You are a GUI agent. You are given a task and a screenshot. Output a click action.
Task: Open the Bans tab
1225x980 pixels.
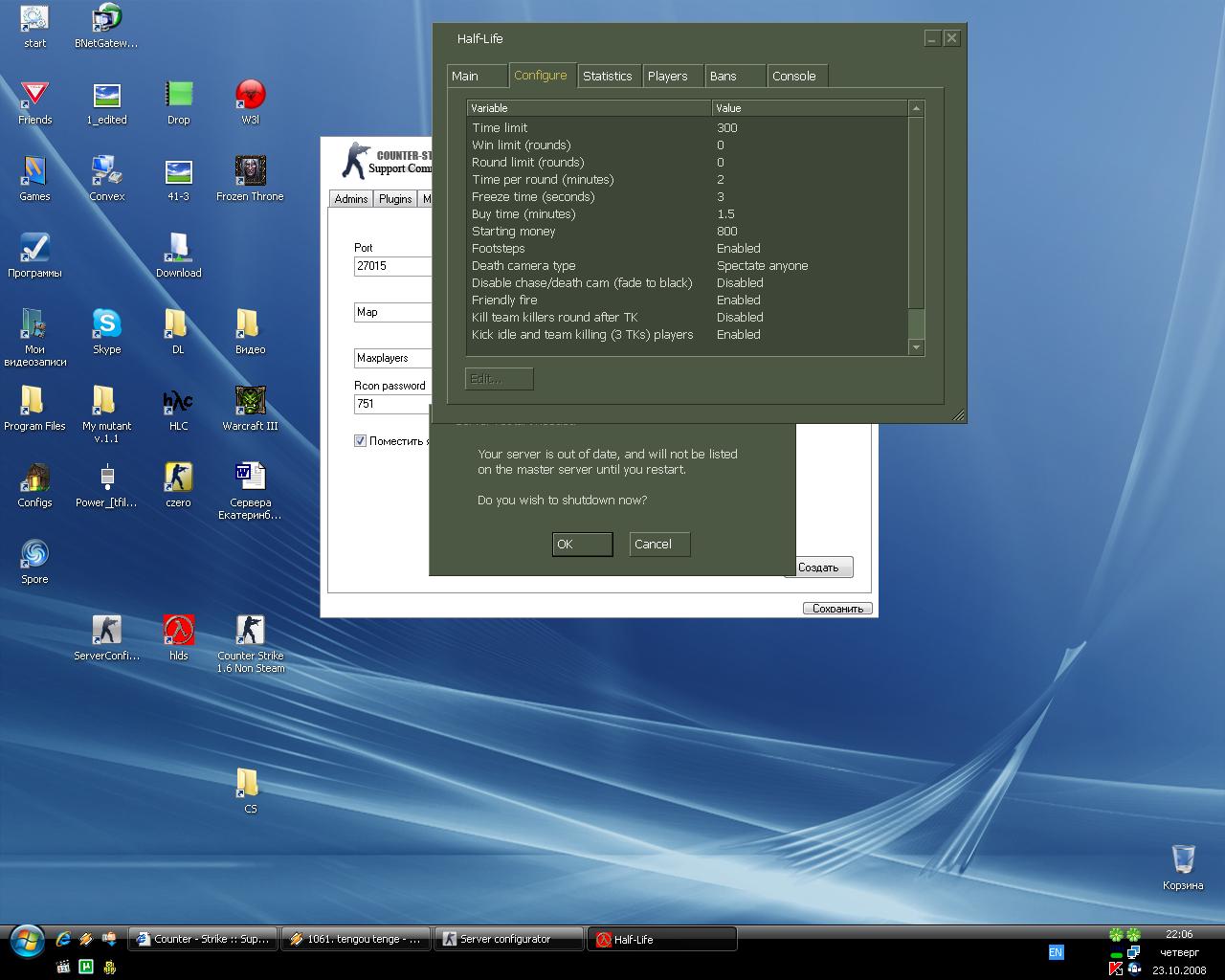[735, 76]
